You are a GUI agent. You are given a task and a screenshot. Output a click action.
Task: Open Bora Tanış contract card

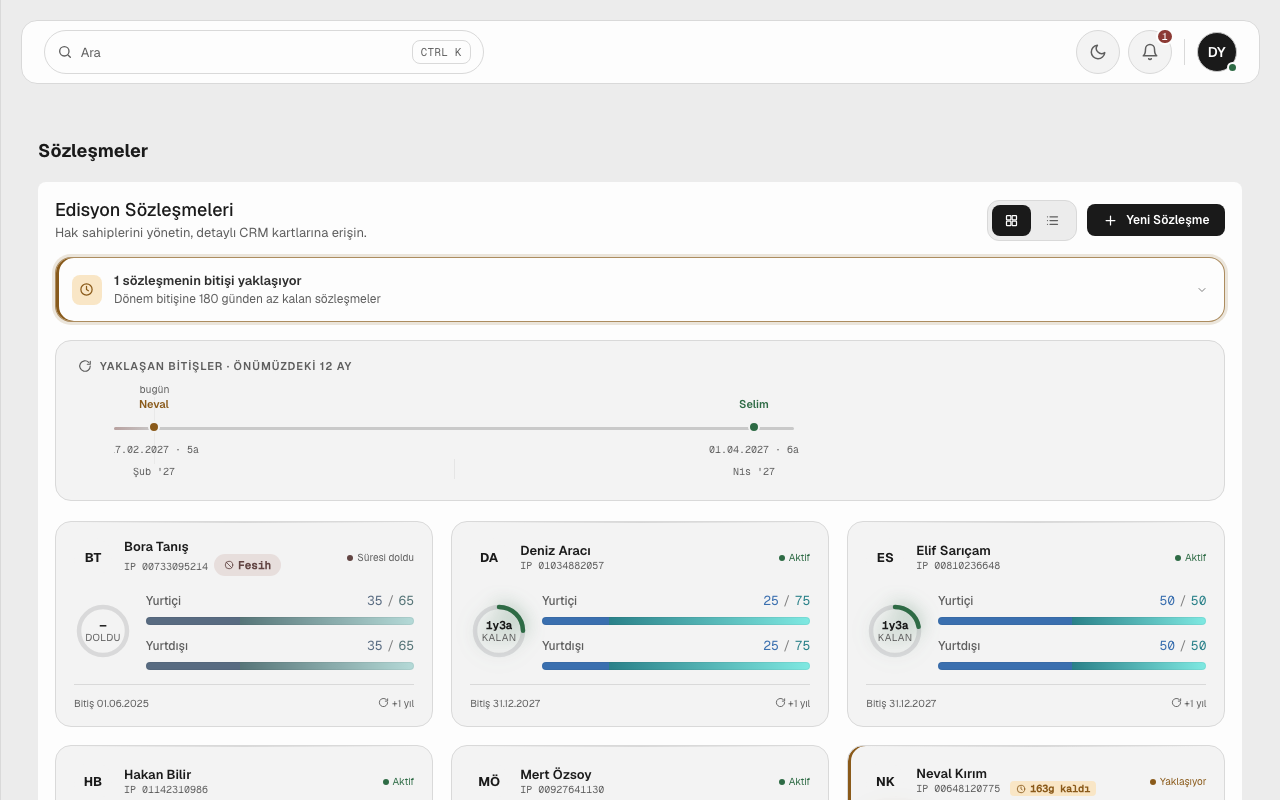point(244,624)
